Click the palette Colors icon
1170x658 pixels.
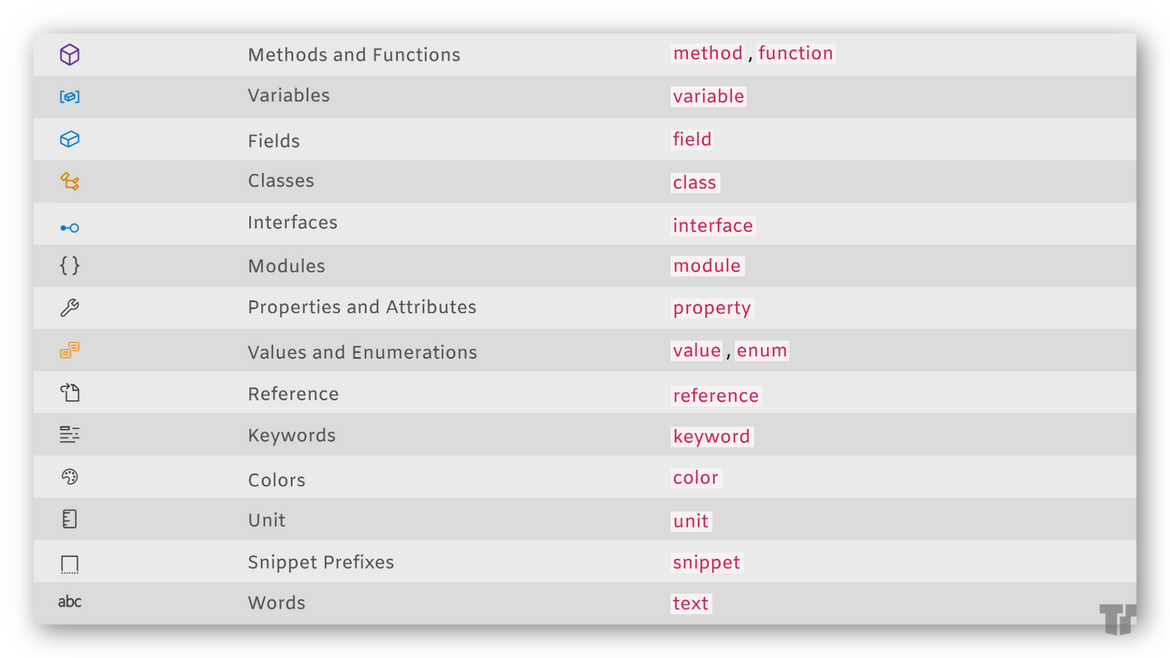point(69,477)
